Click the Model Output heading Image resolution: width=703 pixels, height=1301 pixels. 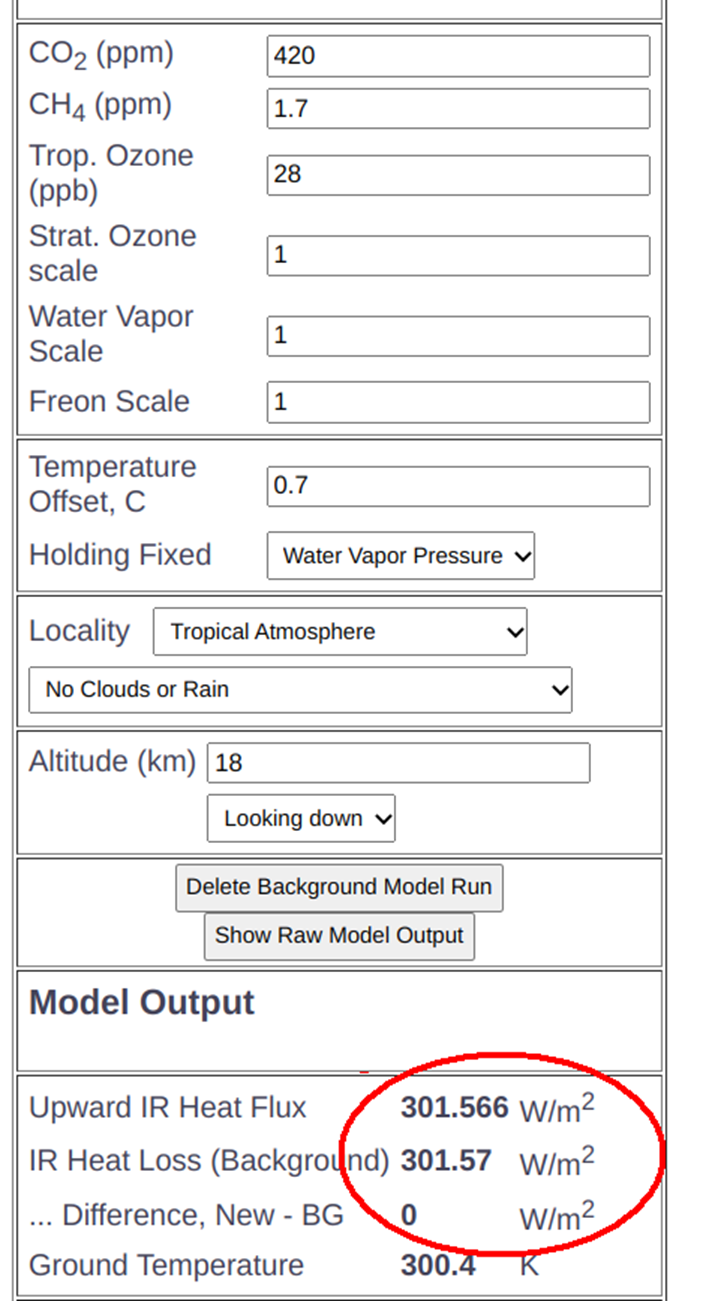(x=142, y=1003)
